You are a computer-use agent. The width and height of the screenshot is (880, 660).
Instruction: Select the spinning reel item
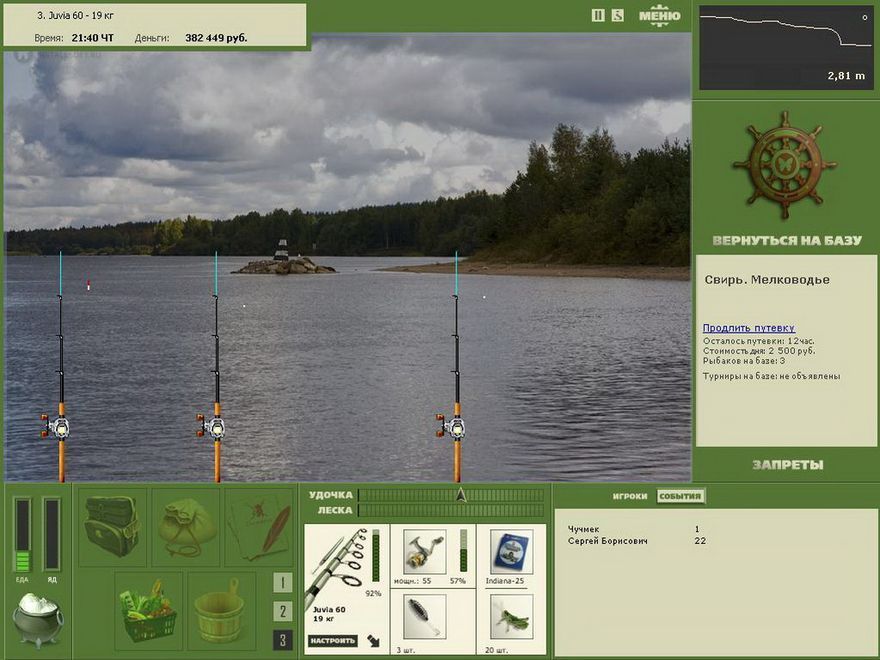424,552
